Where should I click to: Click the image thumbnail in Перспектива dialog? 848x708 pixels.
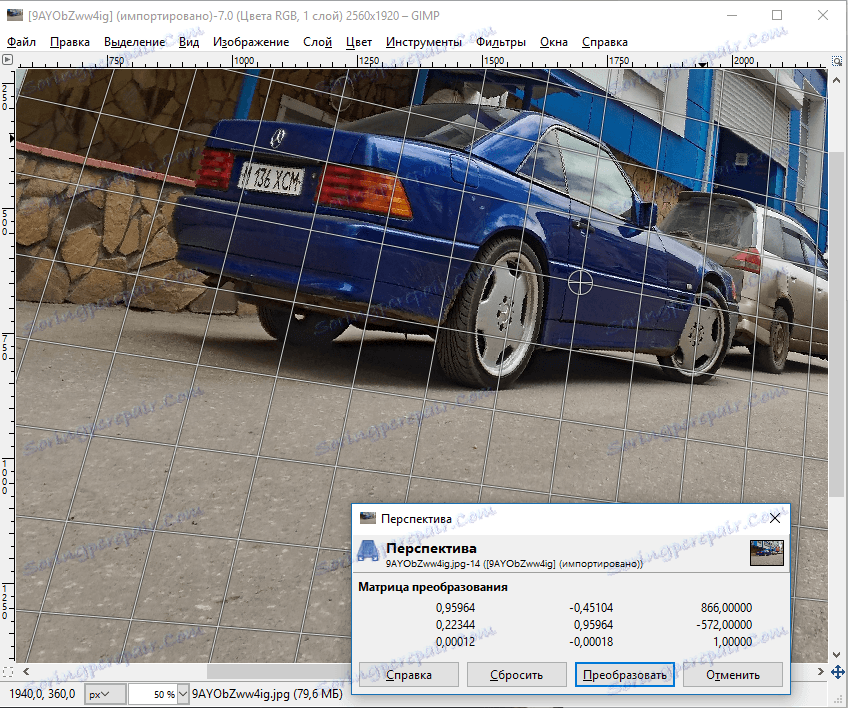(x=766, y=552)
